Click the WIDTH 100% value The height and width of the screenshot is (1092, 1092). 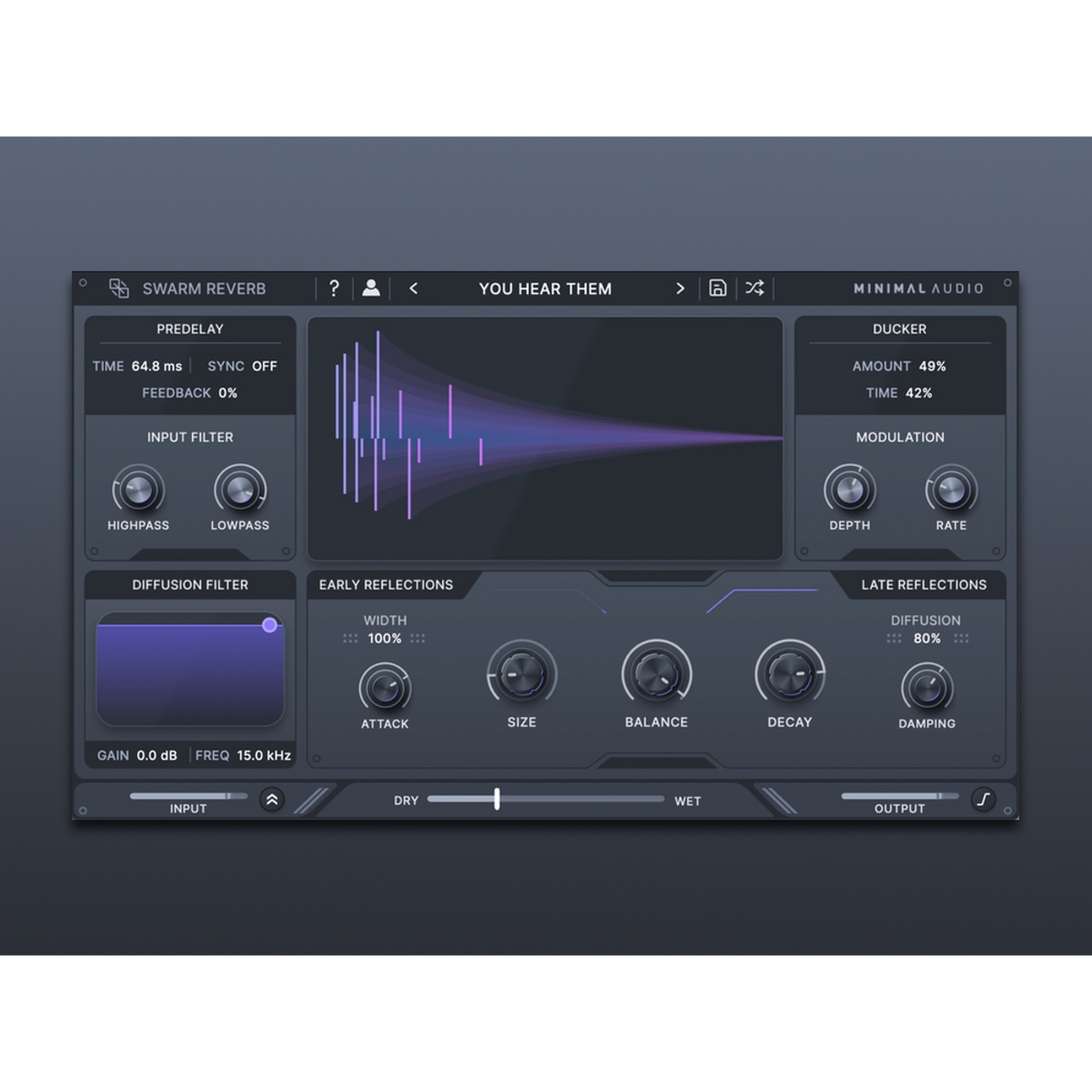click(x=384, y=639)
